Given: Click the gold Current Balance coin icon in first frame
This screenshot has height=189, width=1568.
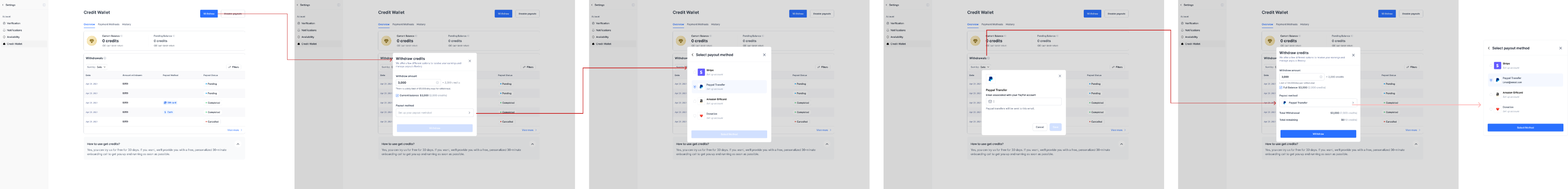Looking at the screenshot, I should pos(92,41).
